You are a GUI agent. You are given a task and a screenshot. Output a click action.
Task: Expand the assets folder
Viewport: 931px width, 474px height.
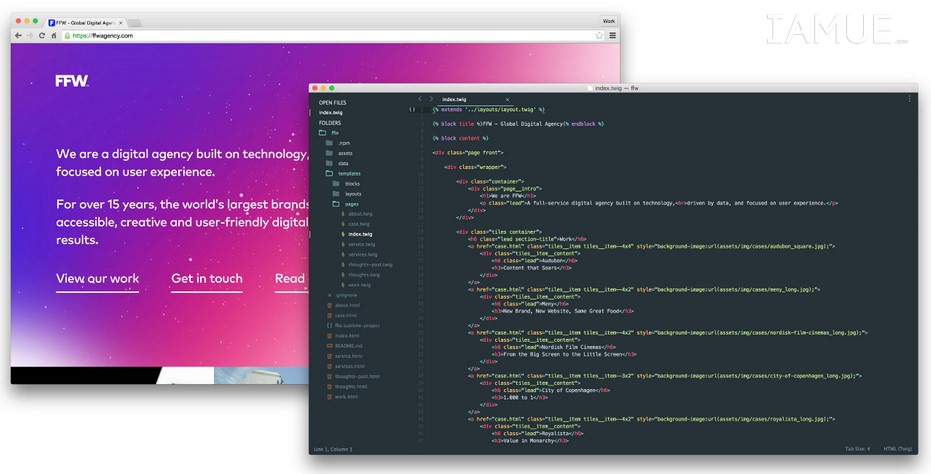(x=329, y=153)
